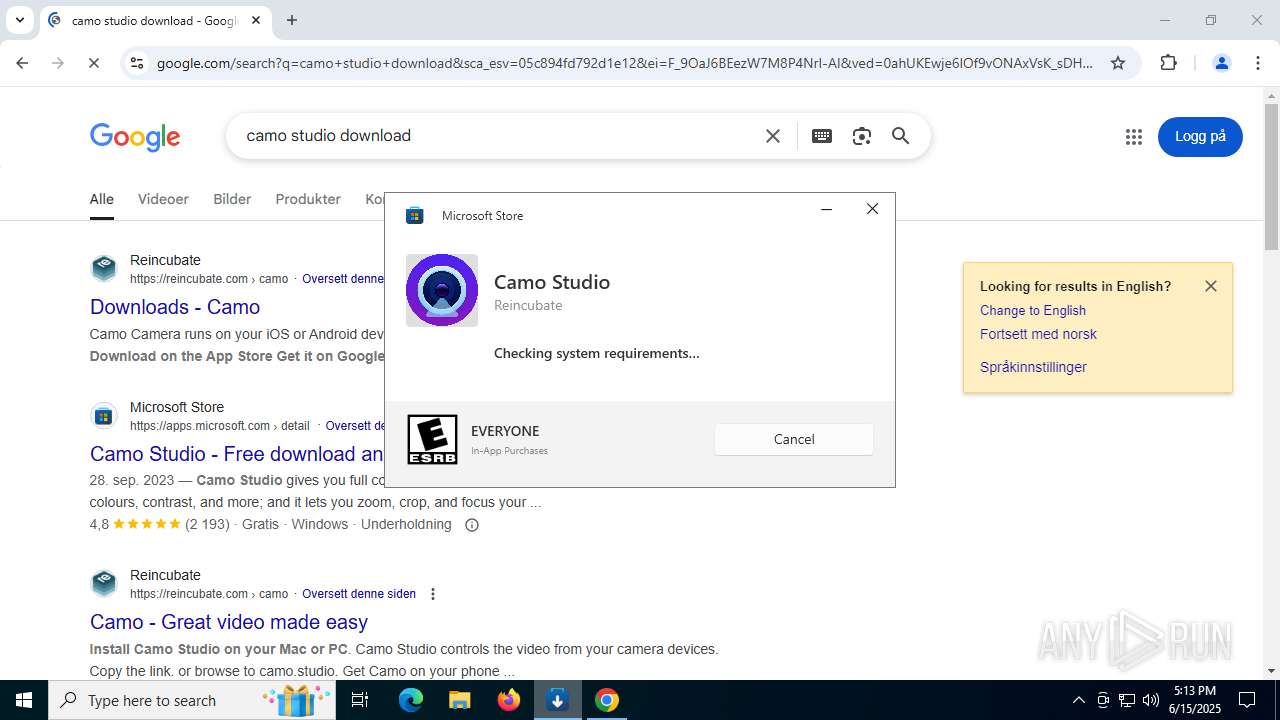
Task: Open the notification center
Action: [x=1247, y=700]
